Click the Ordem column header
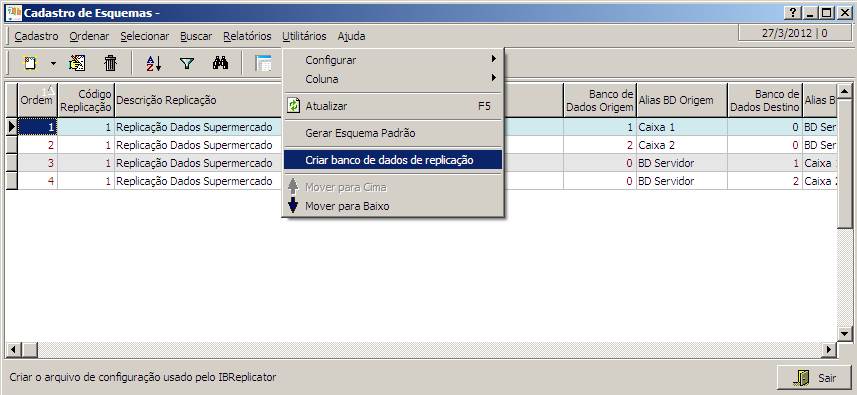This screenshot has height=395, width=857. click(38, 100)
